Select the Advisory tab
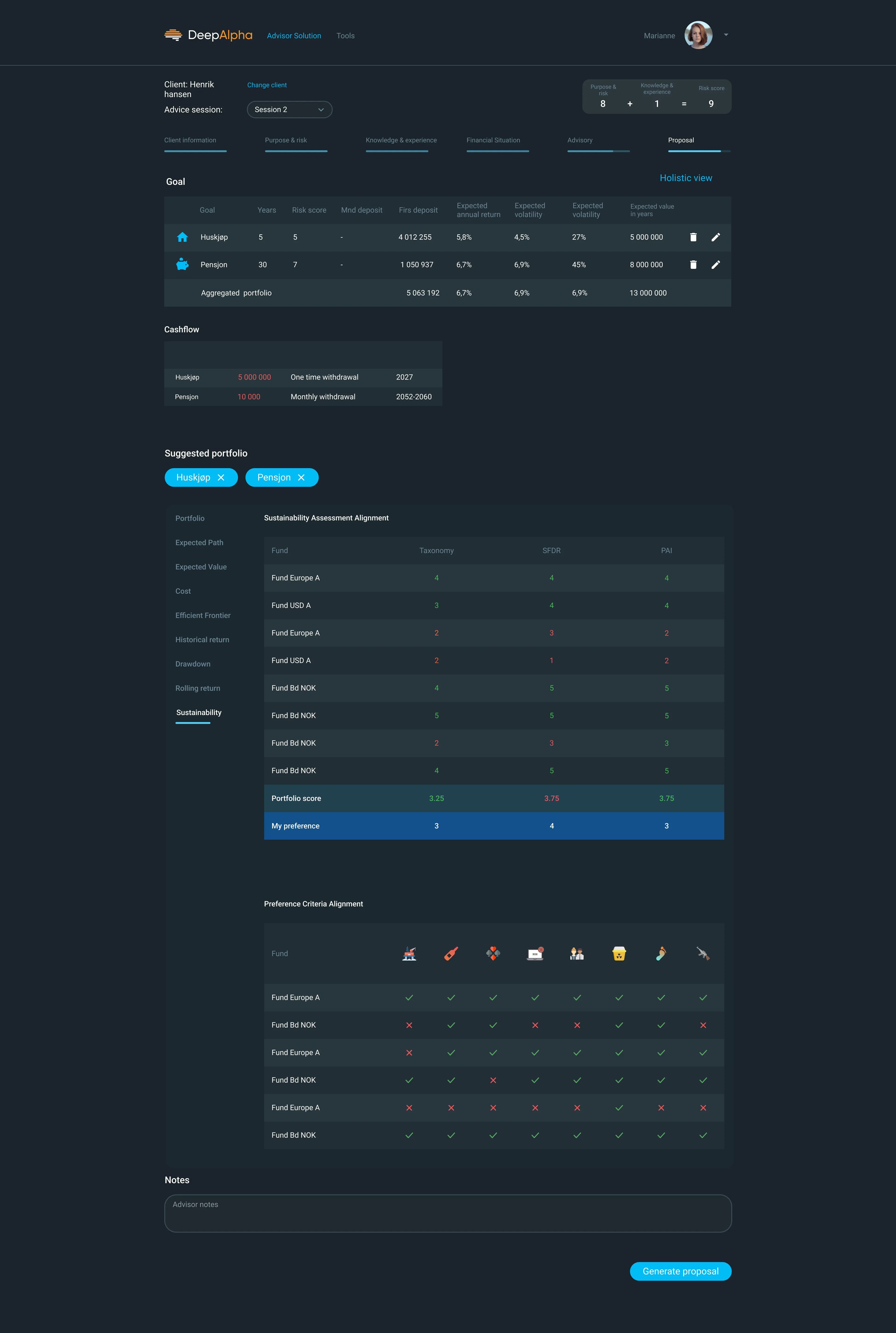This screenshot has width=896, height=1333. click(580, 140)
